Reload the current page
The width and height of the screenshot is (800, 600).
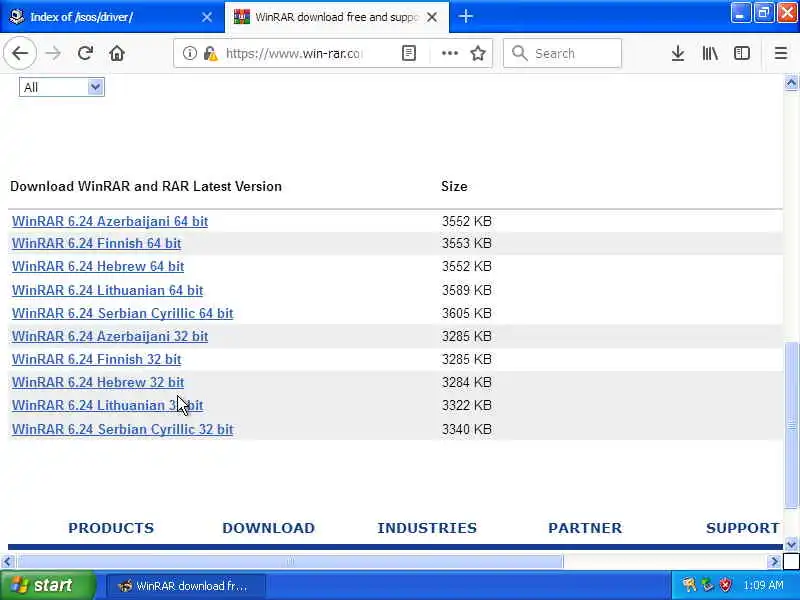85,53
